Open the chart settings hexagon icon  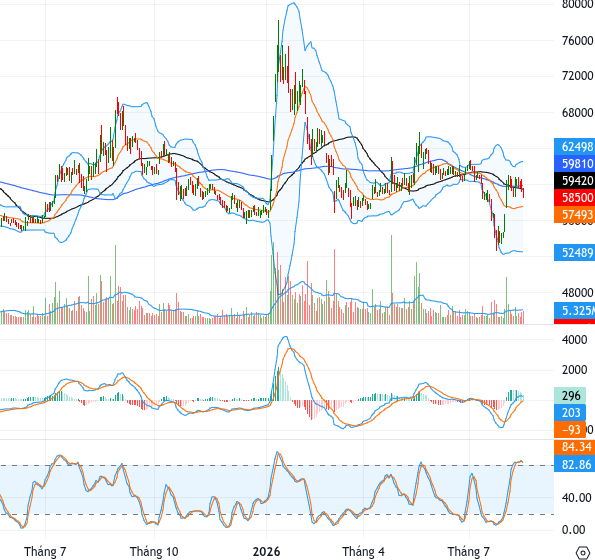tap(582, 552)
